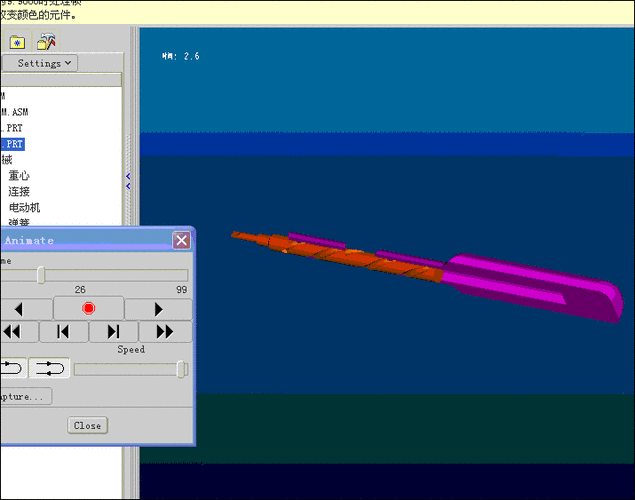This screenshot has height=500, width=635.
Task: Click the Speed slider handle
Action: (182, 369)
